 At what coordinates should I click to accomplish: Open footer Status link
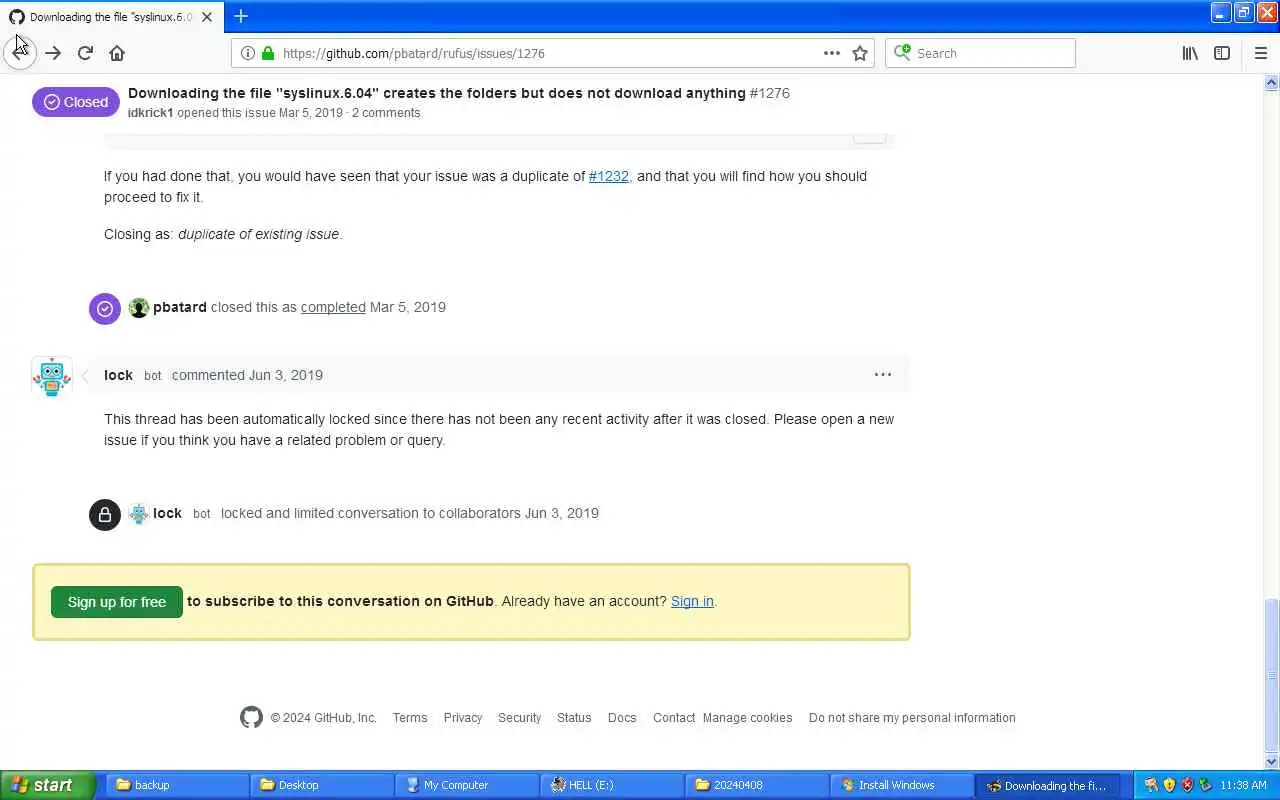click(x=574, y=718)
